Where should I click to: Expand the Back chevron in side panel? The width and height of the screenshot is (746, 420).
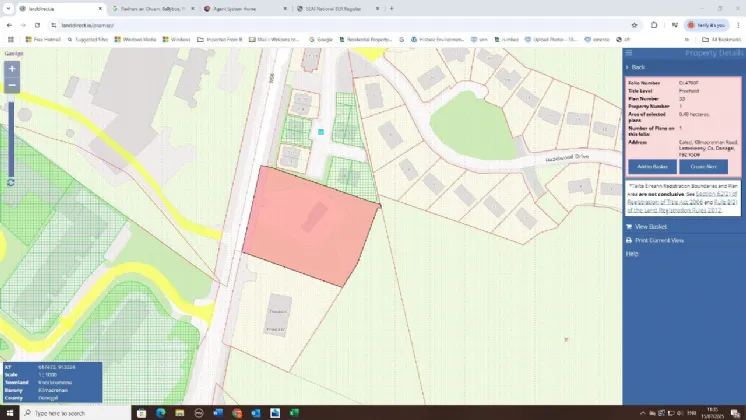pyautogui.click(x=627, y=66)
